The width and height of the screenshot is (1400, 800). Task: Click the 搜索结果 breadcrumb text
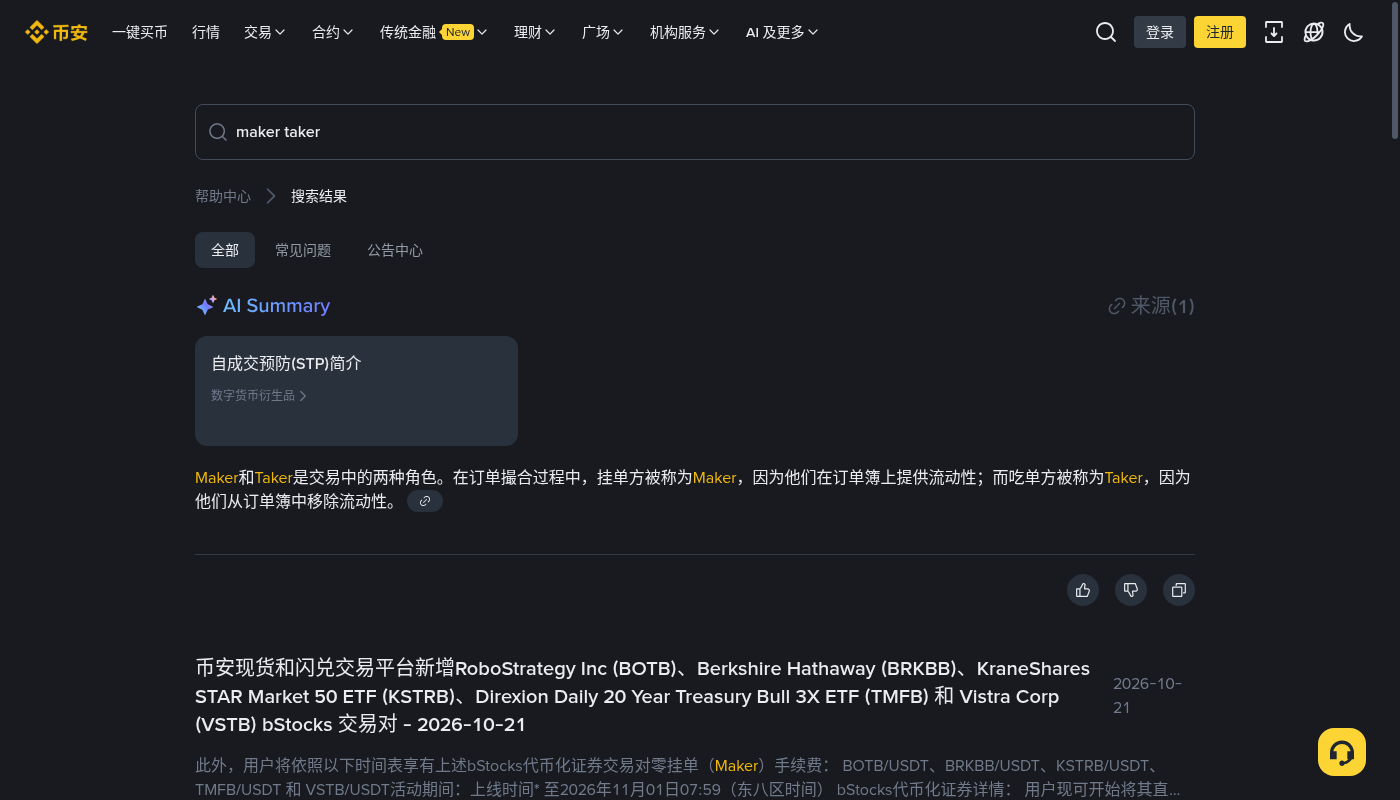point(319,196)
